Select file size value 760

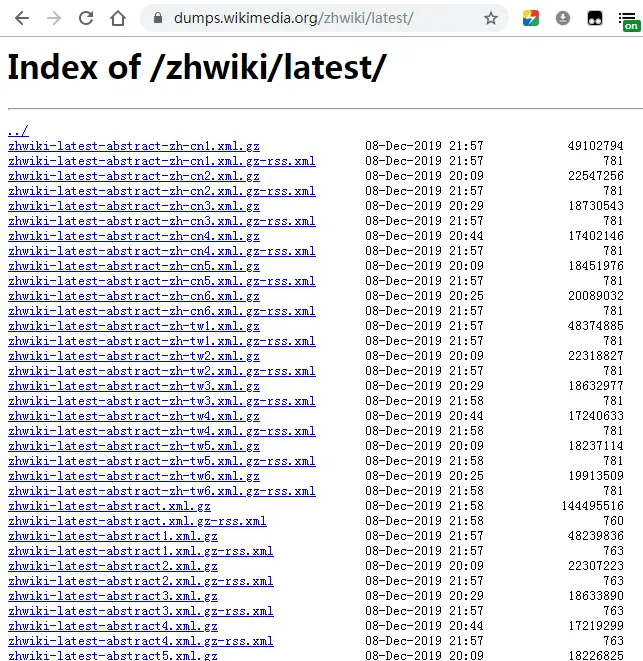(613, 521)
